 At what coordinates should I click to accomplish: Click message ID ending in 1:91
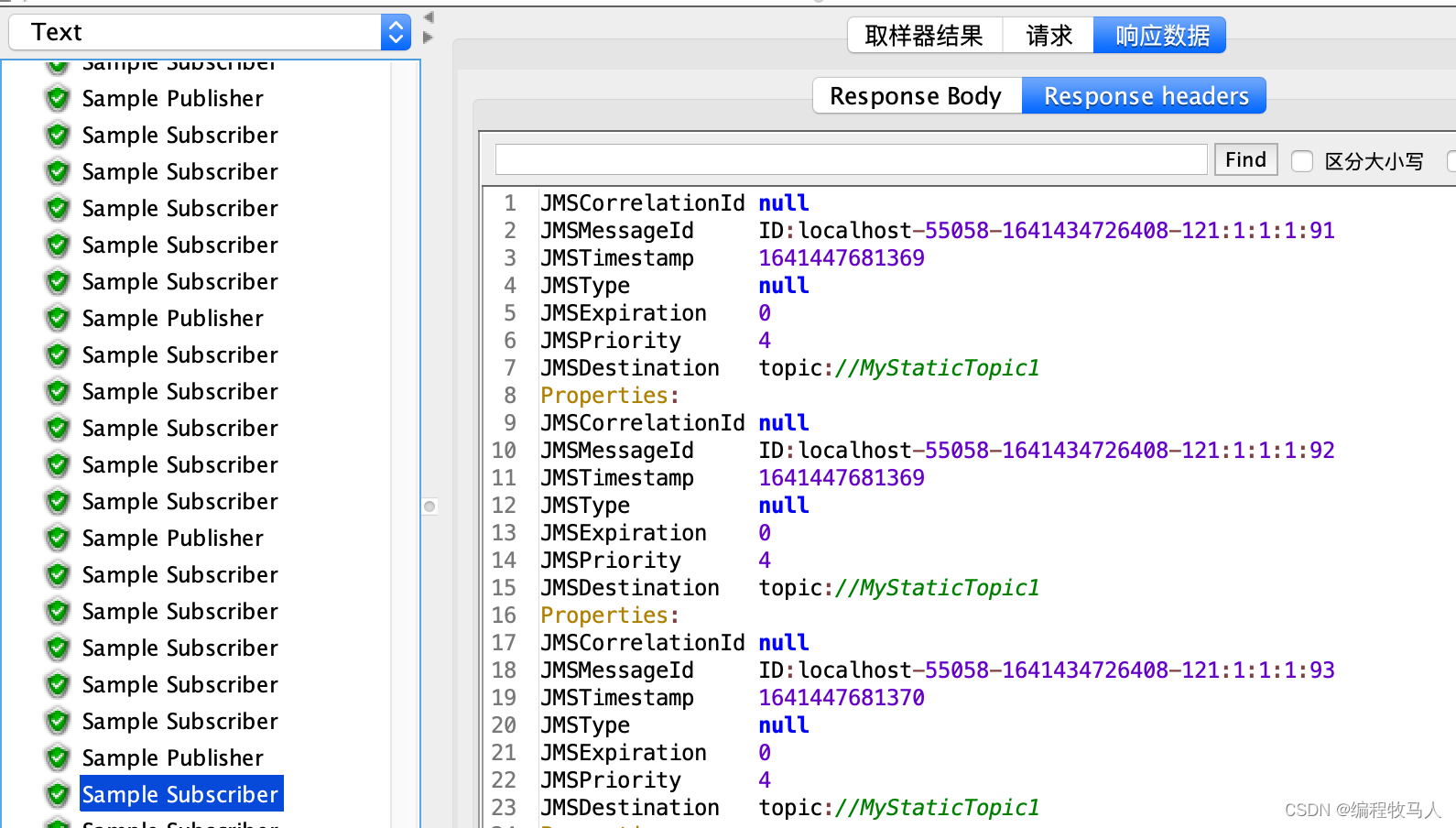coord(1047,230)
